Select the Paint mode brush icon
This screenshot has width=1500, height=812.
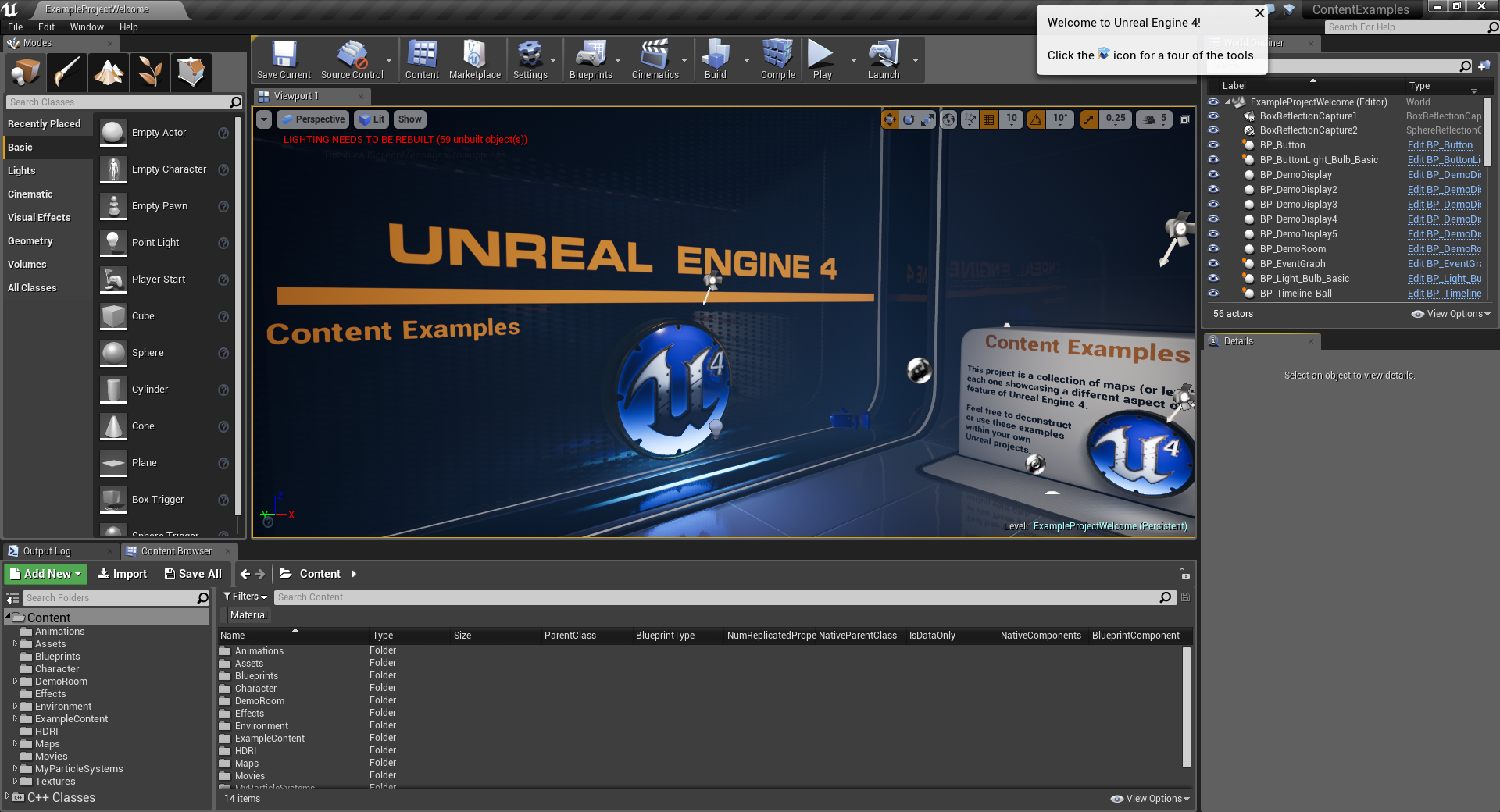coord(67,73)
